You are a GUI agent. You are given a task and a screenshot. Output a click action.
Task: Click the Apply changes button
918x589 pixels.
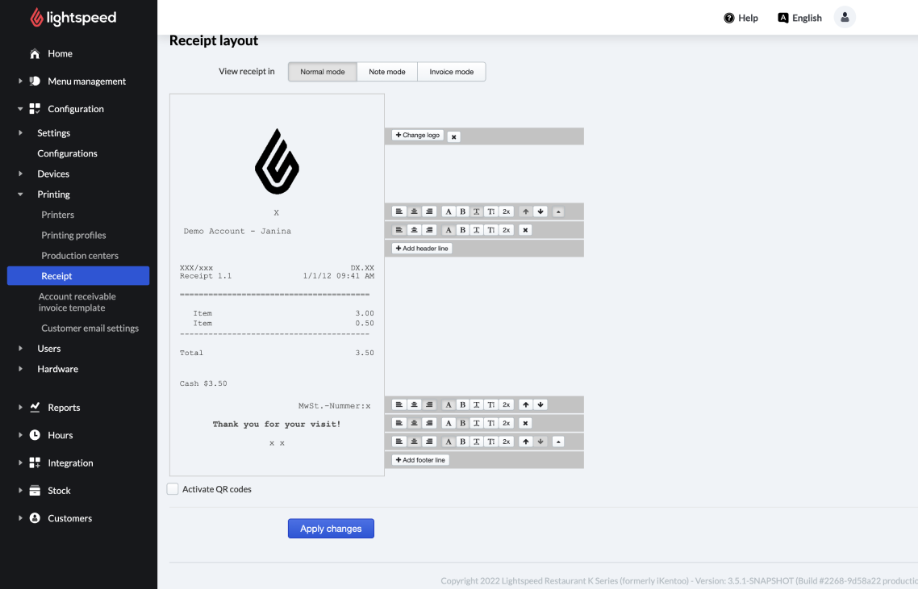pos(330,528)
